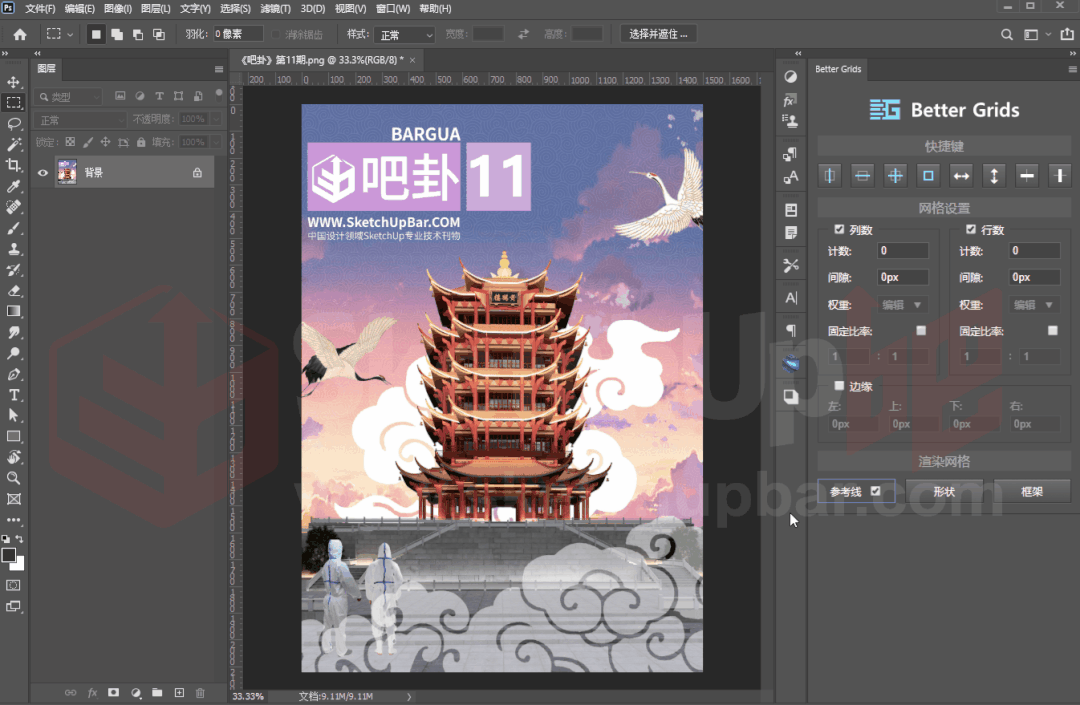Open the 填充 fill dropdown arrow
1080x705 pixels.
click(x=216, y=142)
